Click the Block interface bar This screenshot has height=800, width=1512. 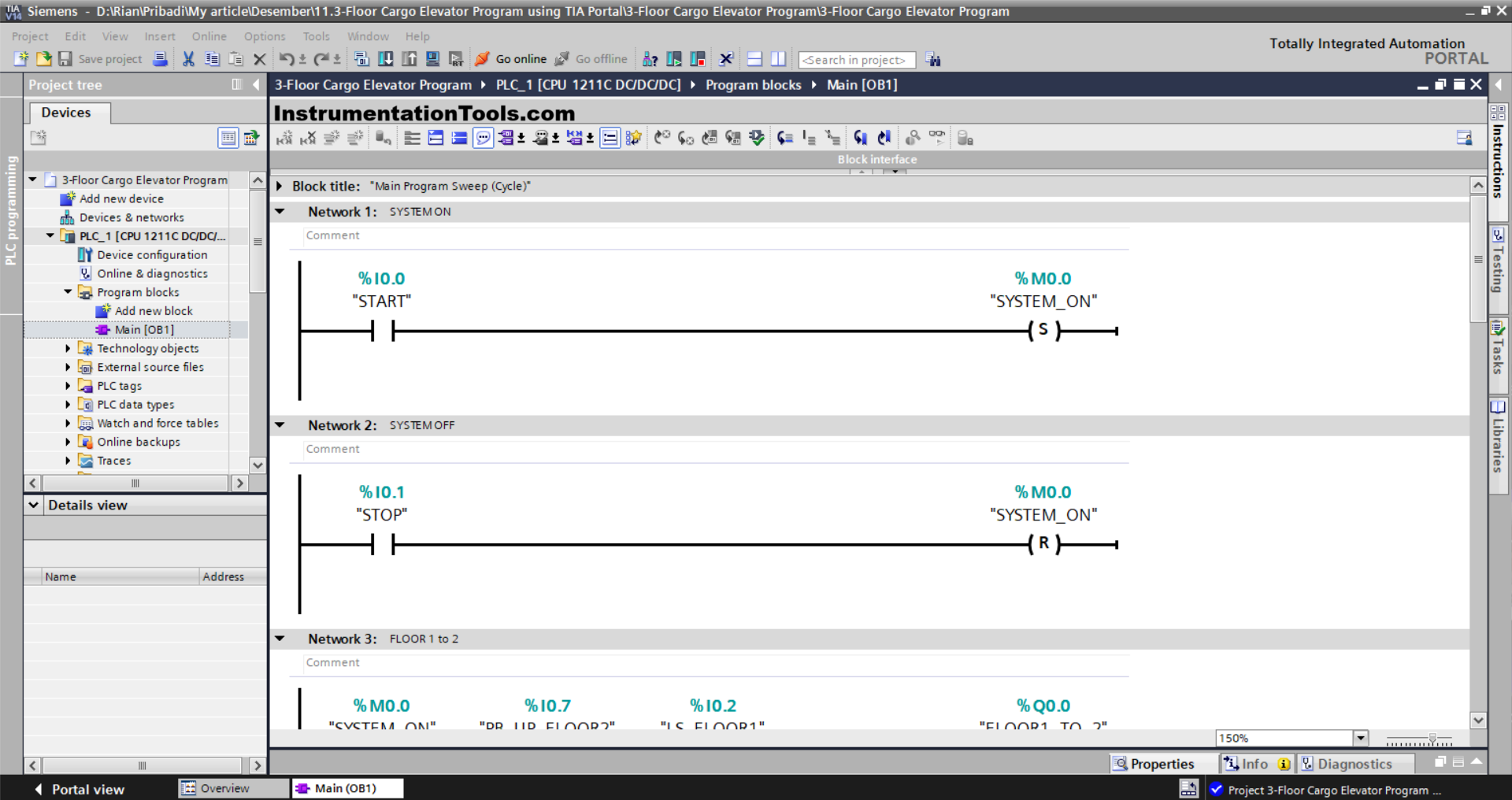click(876, 159)
